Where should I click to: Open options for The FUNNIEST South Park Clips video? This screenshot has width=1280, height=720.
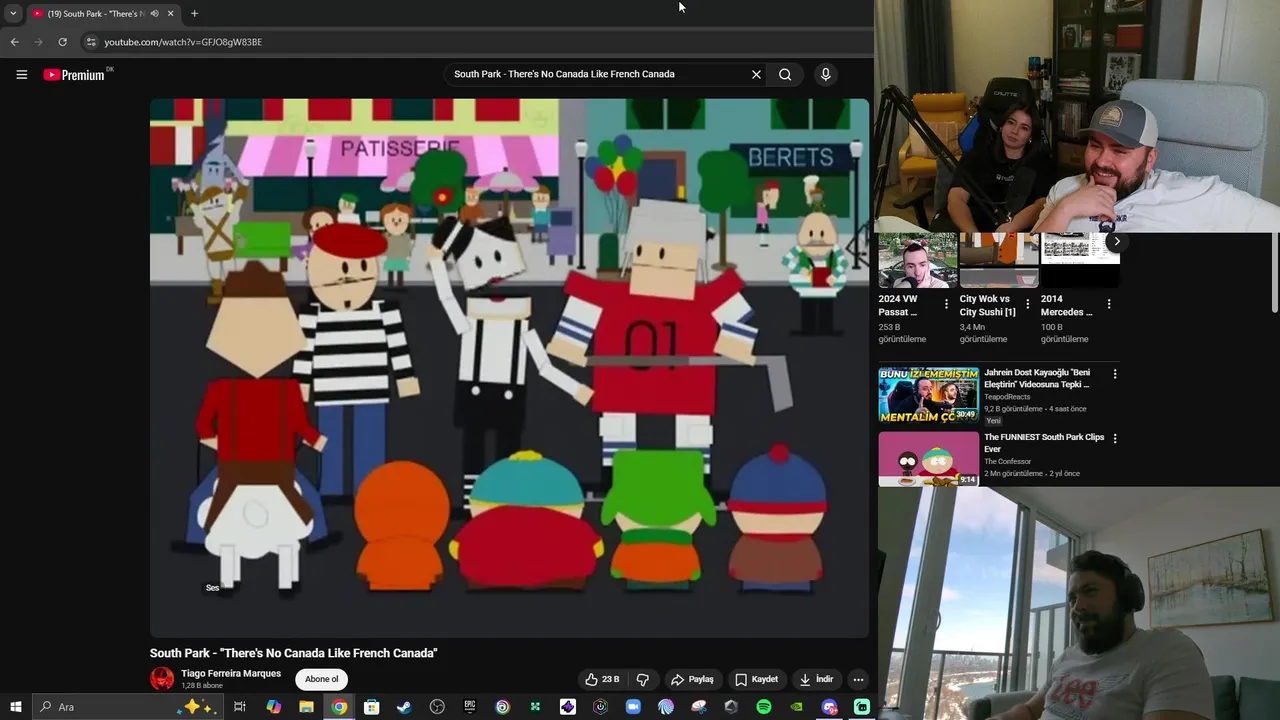click(x=1115, y=438)
